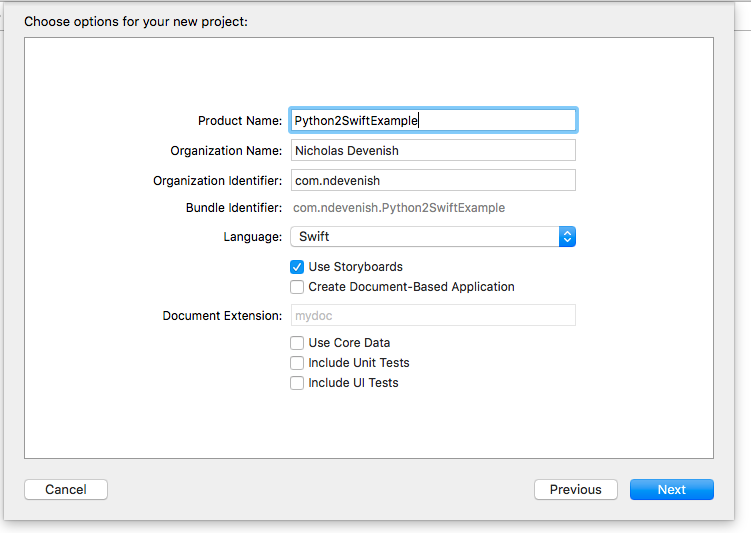Uncheck Use Storyboards checkbox

[x=297, y=267]
